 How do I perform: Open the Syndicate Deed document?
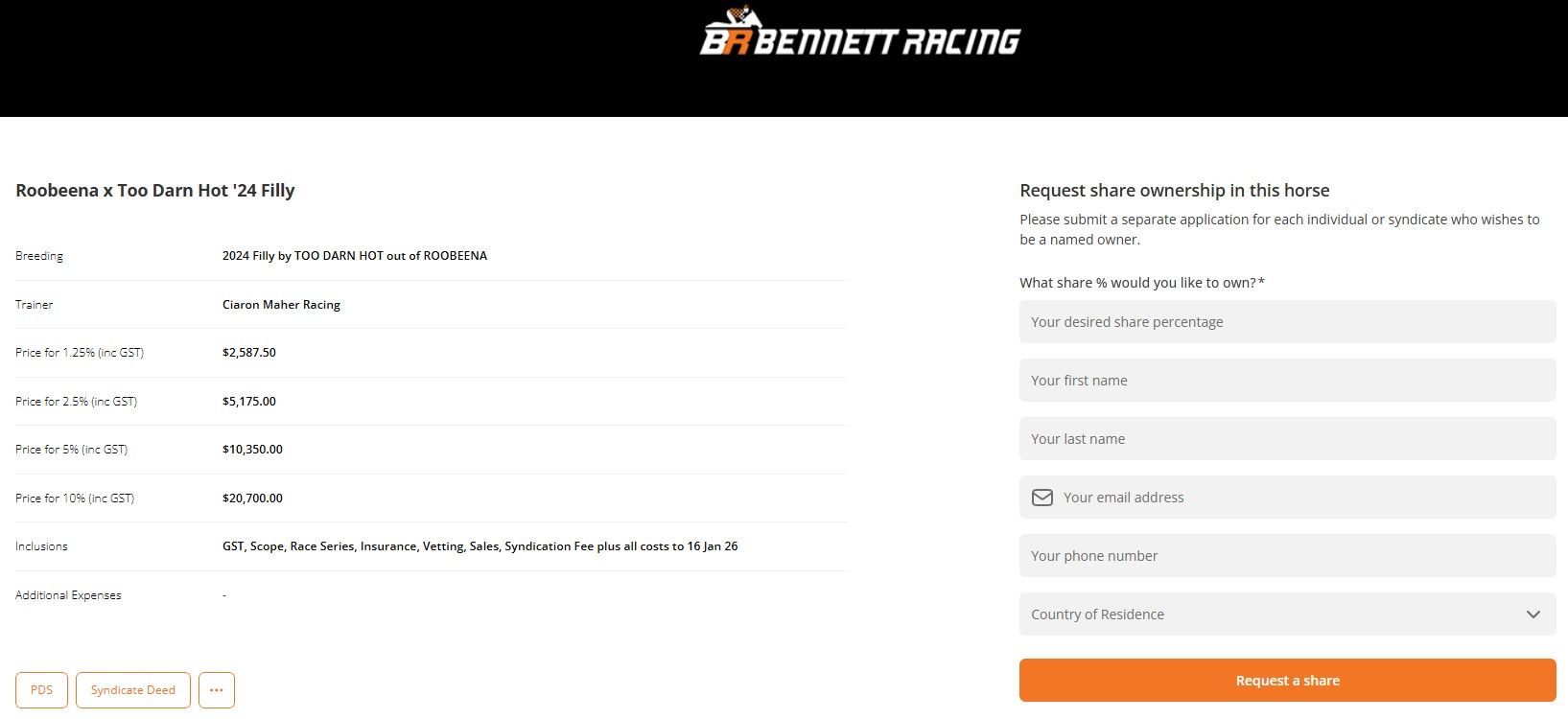tap(133, 690)
